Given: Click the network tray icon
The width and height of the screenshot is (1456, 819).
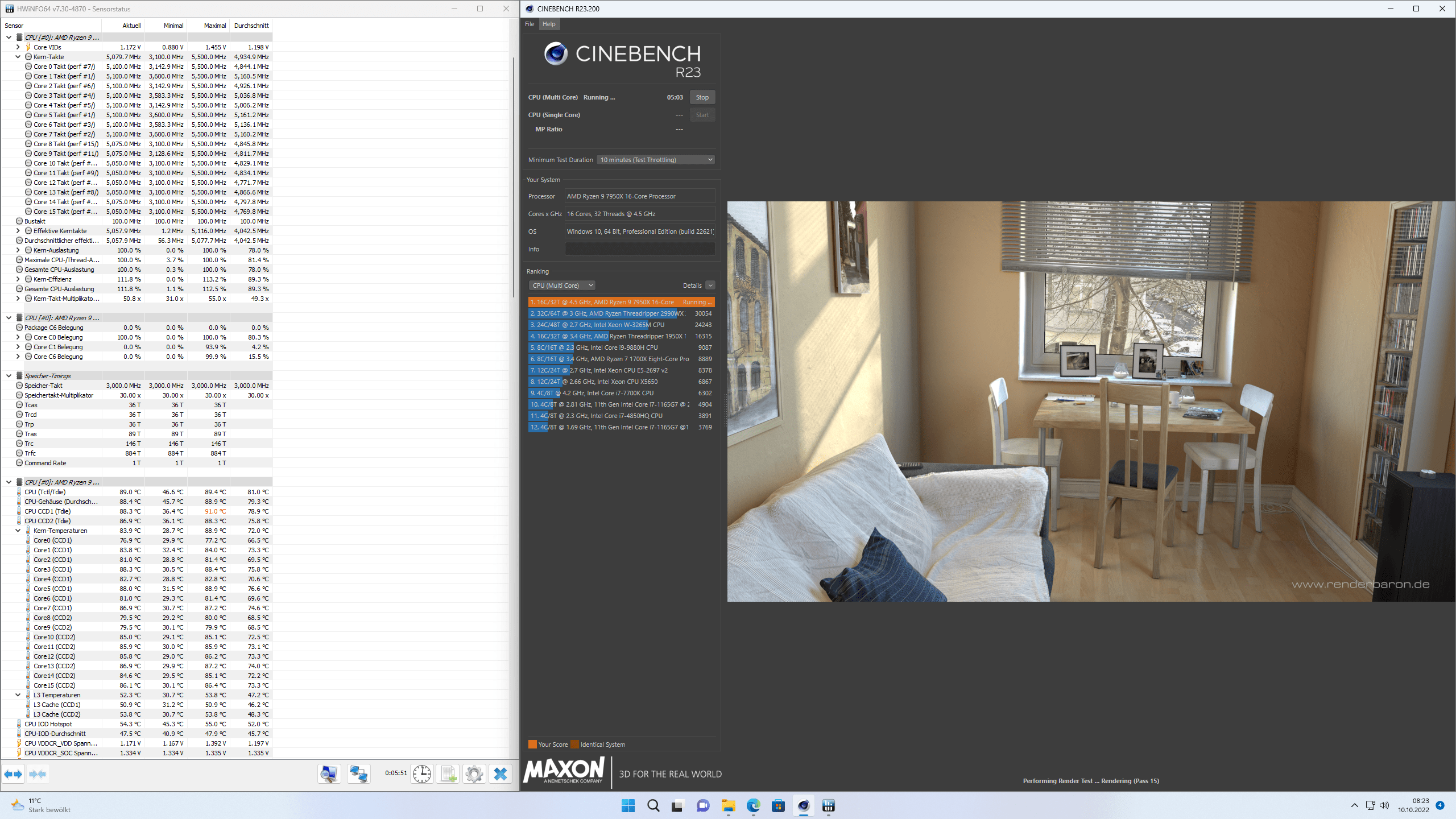Looking at the screenshot, I should (x=1370, y=805).
